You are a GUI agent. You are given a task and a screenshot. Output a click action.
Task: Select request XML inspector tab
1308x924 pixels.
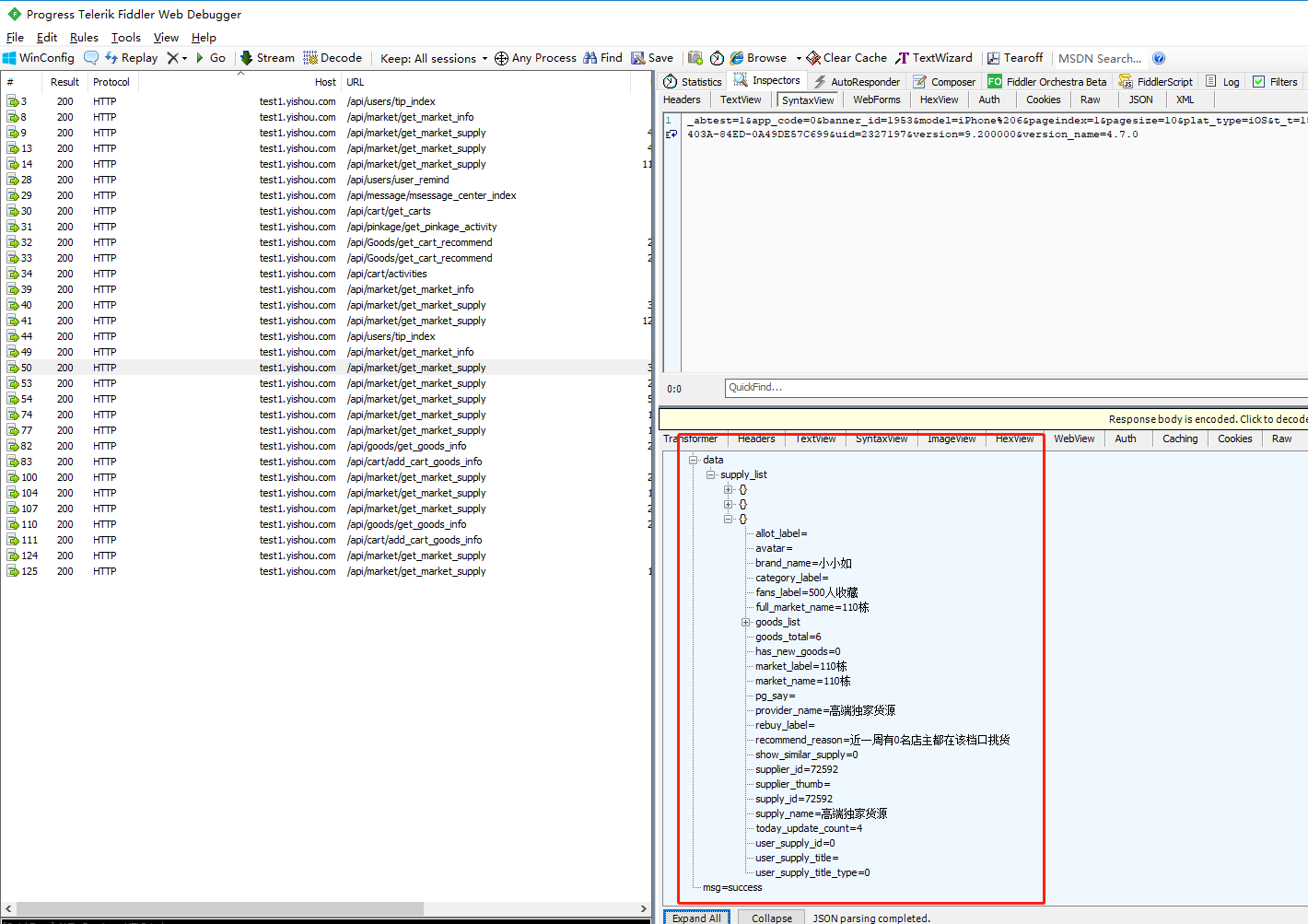[1185, 99]
